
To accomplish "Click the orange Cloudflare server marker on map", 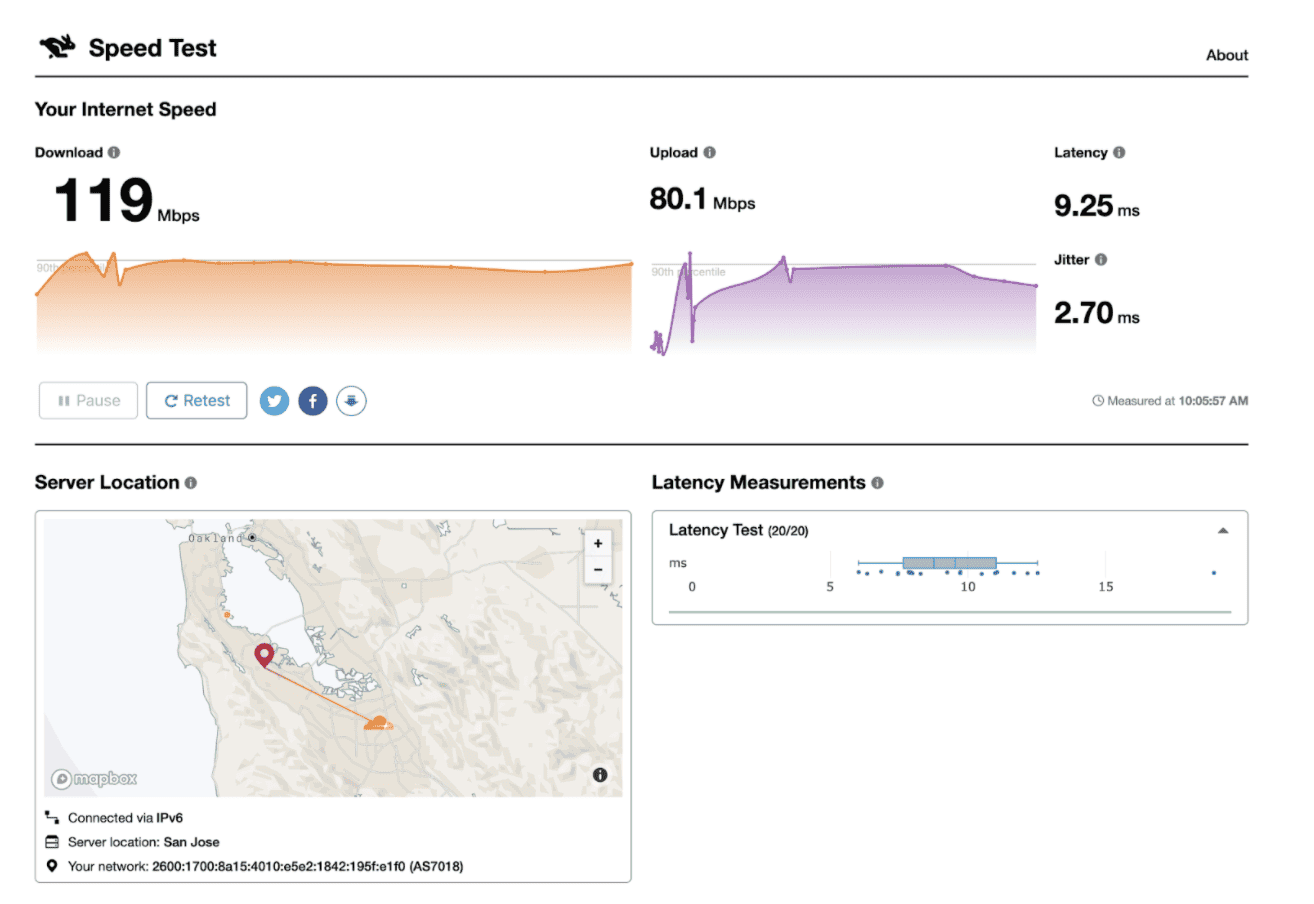I will [x=378, y=723].
